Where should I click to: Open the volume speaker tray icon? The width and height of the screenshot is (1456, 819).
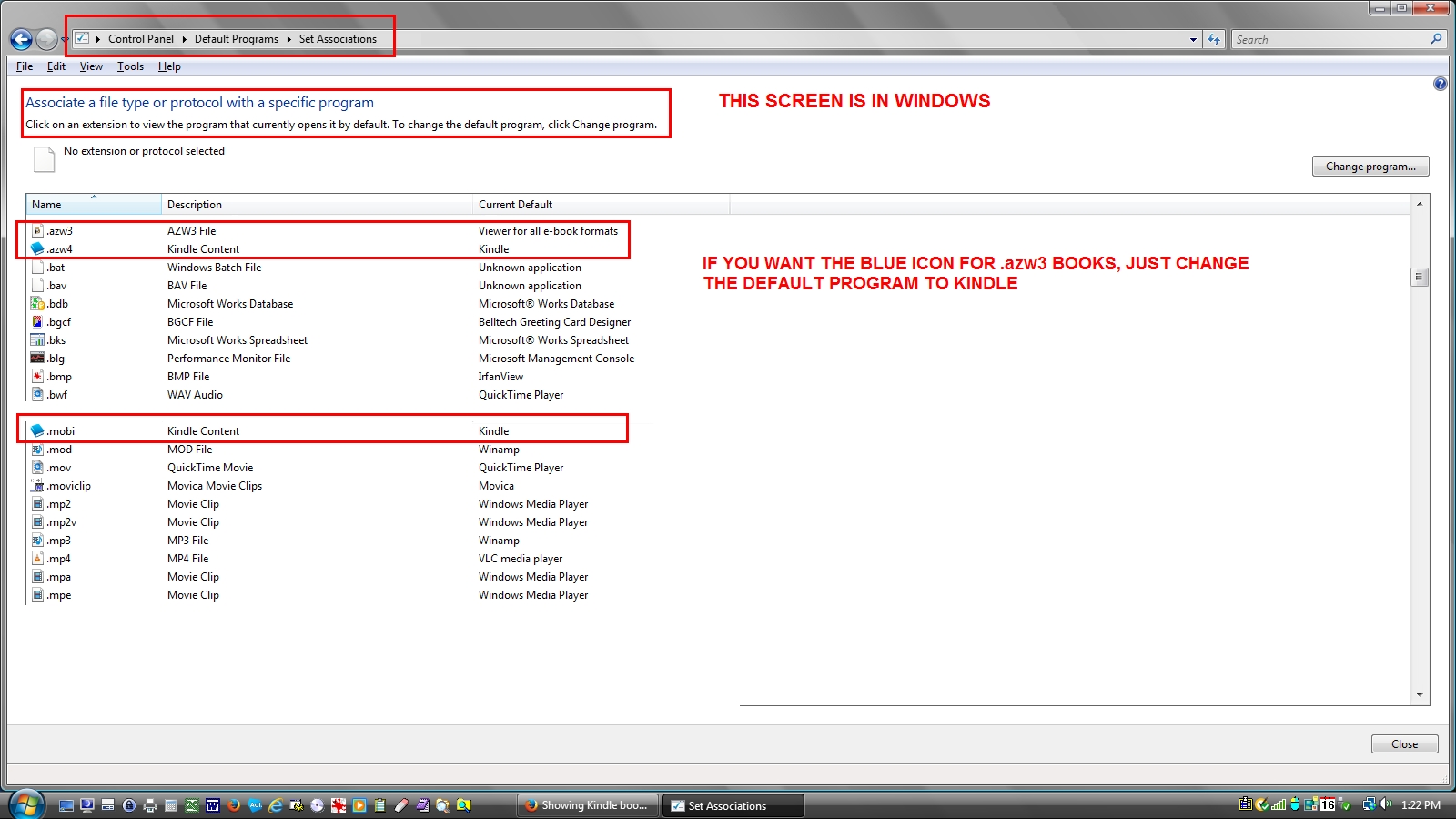1386,804
